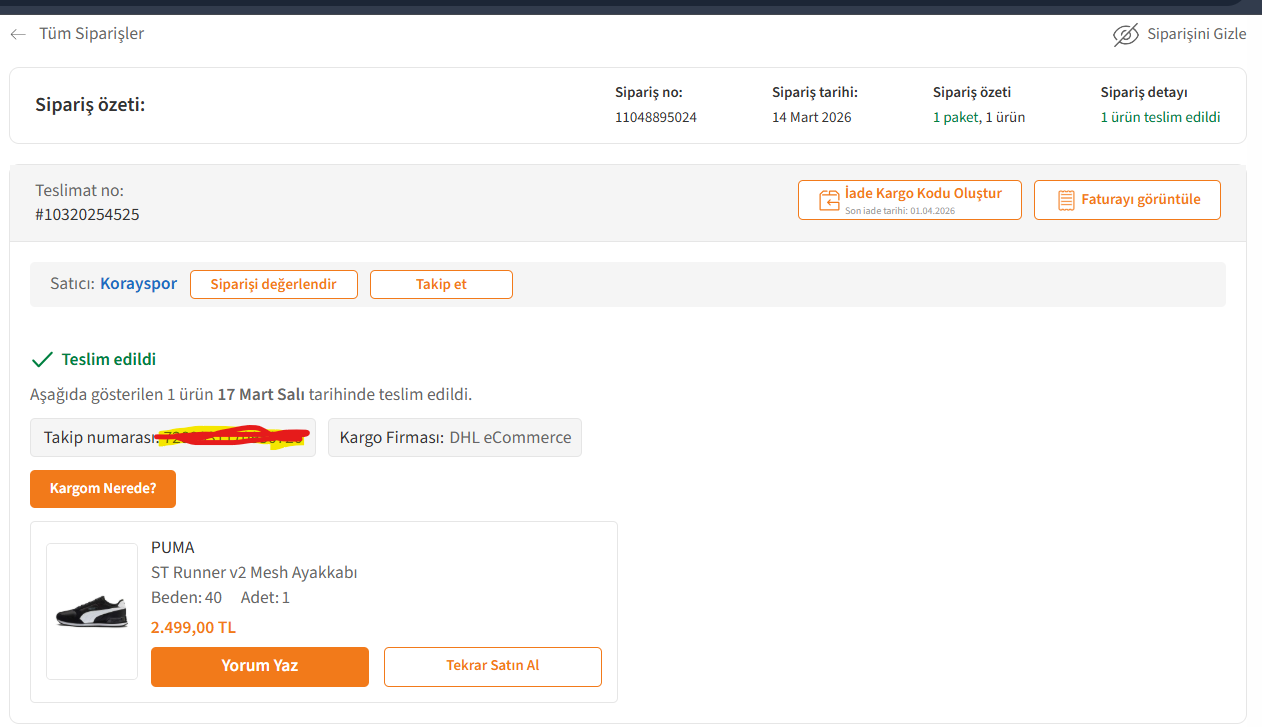Open ST Runner v2 Mesh Ayakkabı title
The width and height of the screenshot is (1262, 727).
click(254, 573)
